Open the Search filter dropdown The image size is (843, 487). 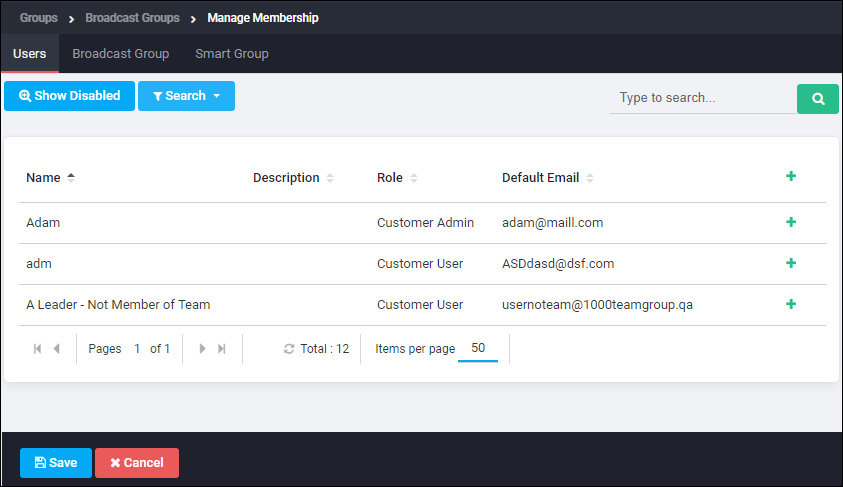[186, 96]
